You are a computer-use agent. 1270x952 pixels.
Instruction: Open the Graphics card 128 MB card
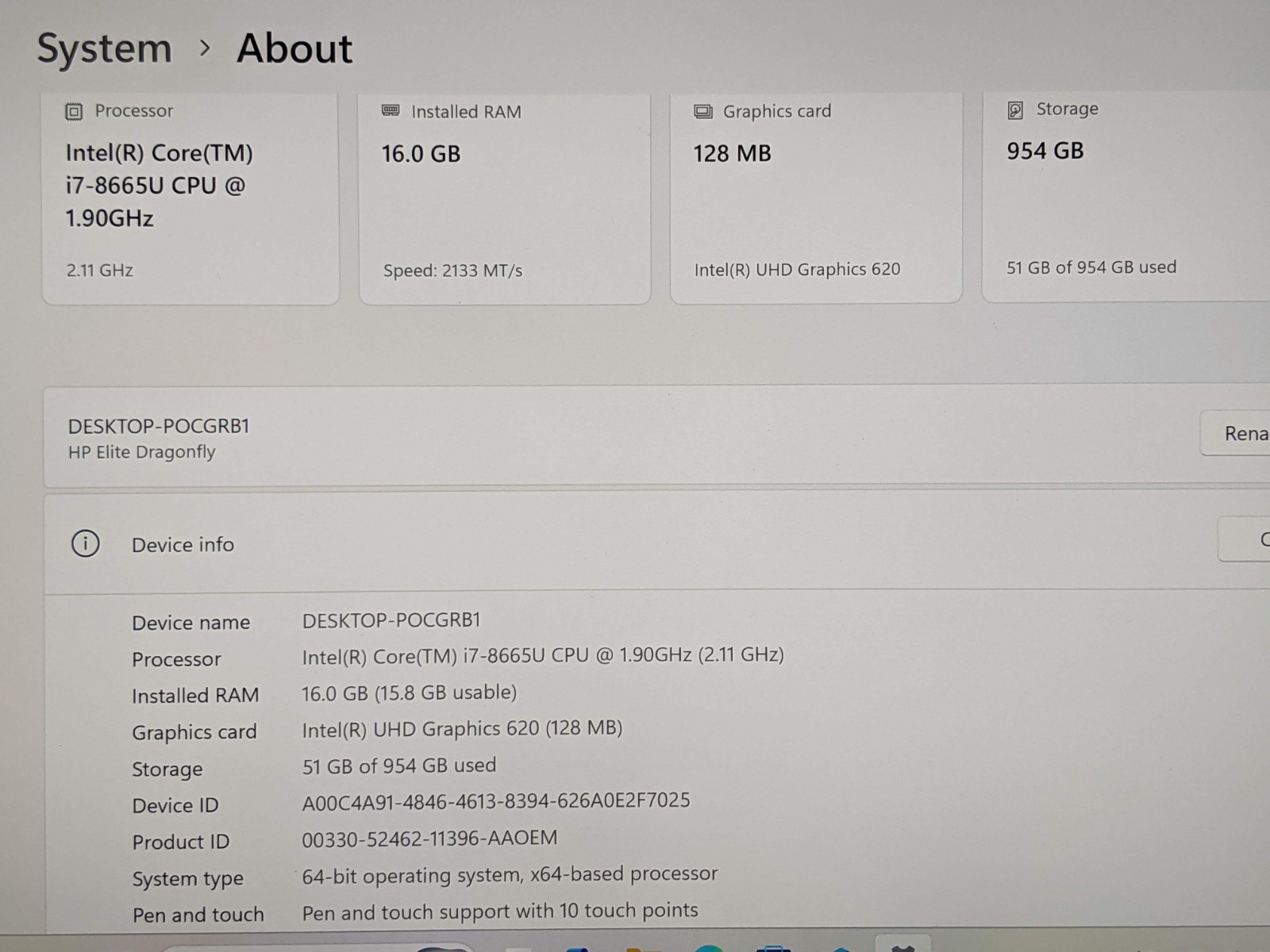pos(816,198)
